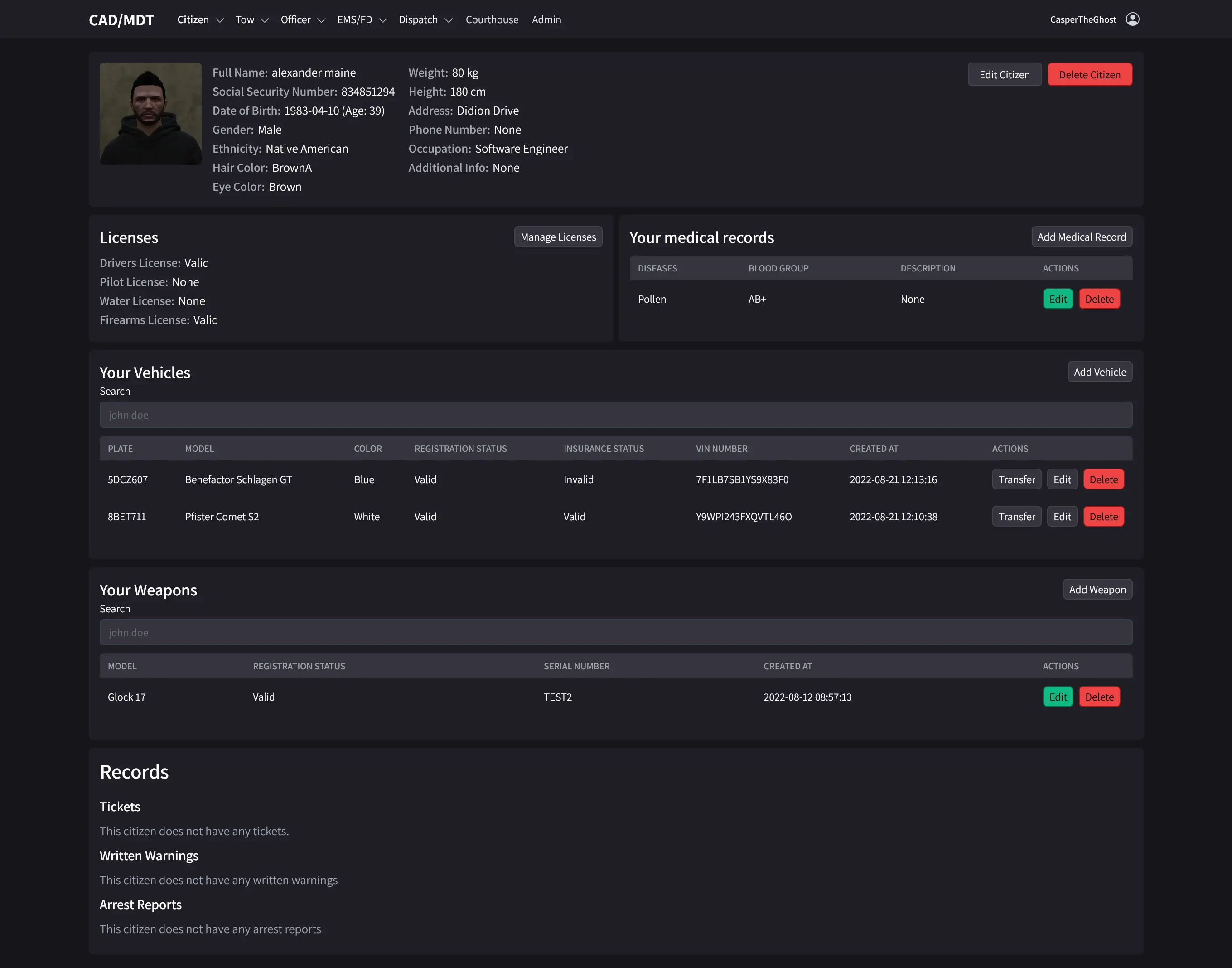This screenshot has height=968, width=1232.
Task: Delete the Pfister Comet S2 vehicle
Action: pyautogui.click(x=1103, y=516)
